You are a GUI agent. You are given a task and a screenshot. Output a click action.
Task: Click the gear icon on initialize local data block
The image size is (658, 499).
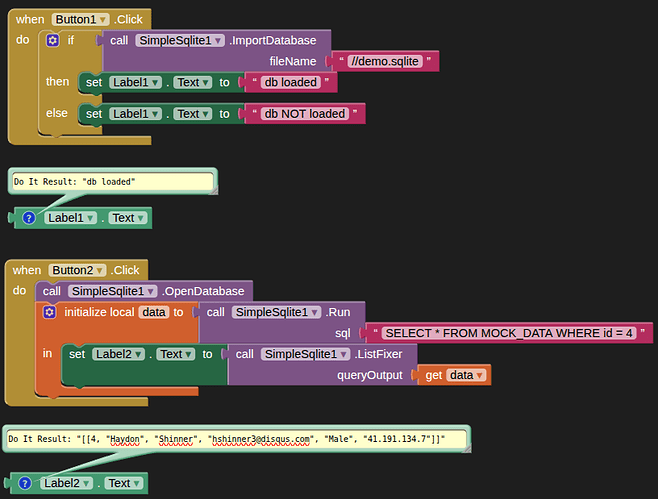(x=50, y=312)
